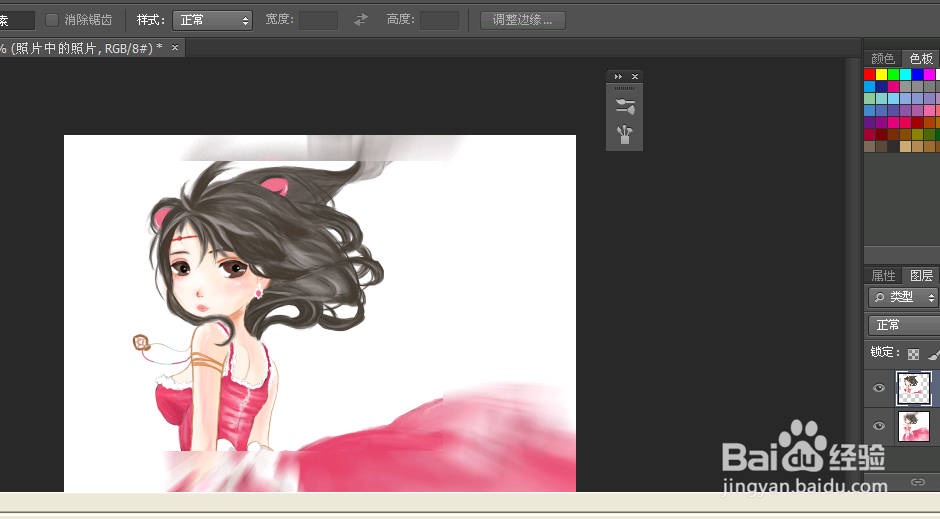
Task: Swap width and height with the arrows icon
Action: pos(360,20)
